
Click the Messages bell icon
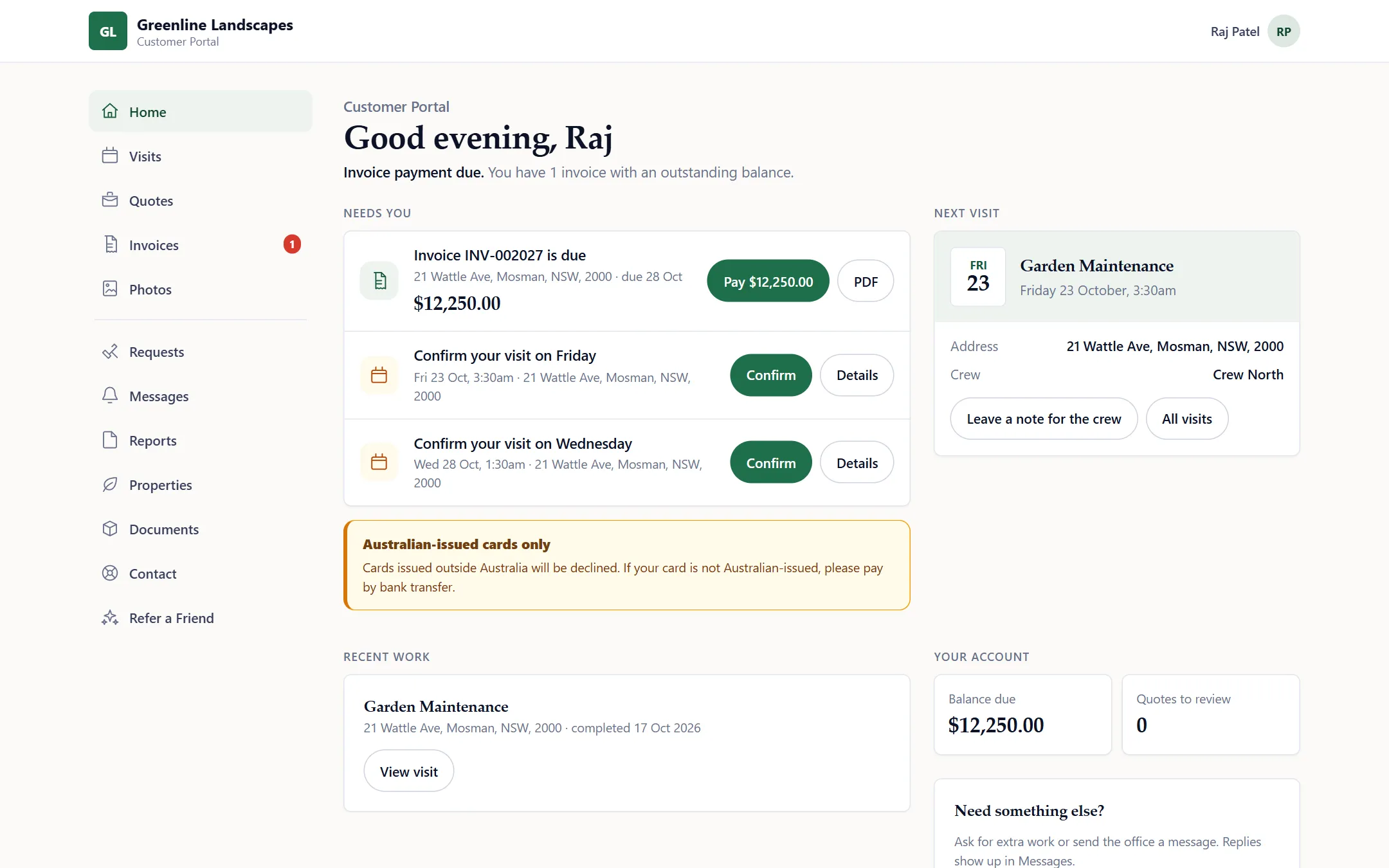pos(110,395)
